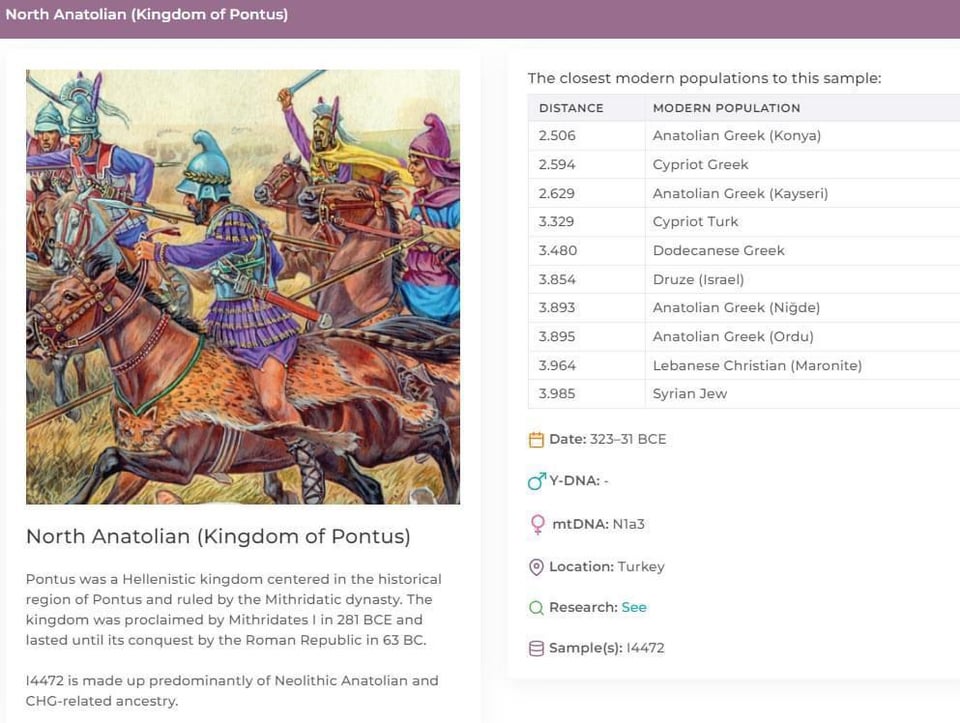Screen dimensions: 960x723
Task: Select the Anatolian Greek (Konya) row
Action: 736,136
